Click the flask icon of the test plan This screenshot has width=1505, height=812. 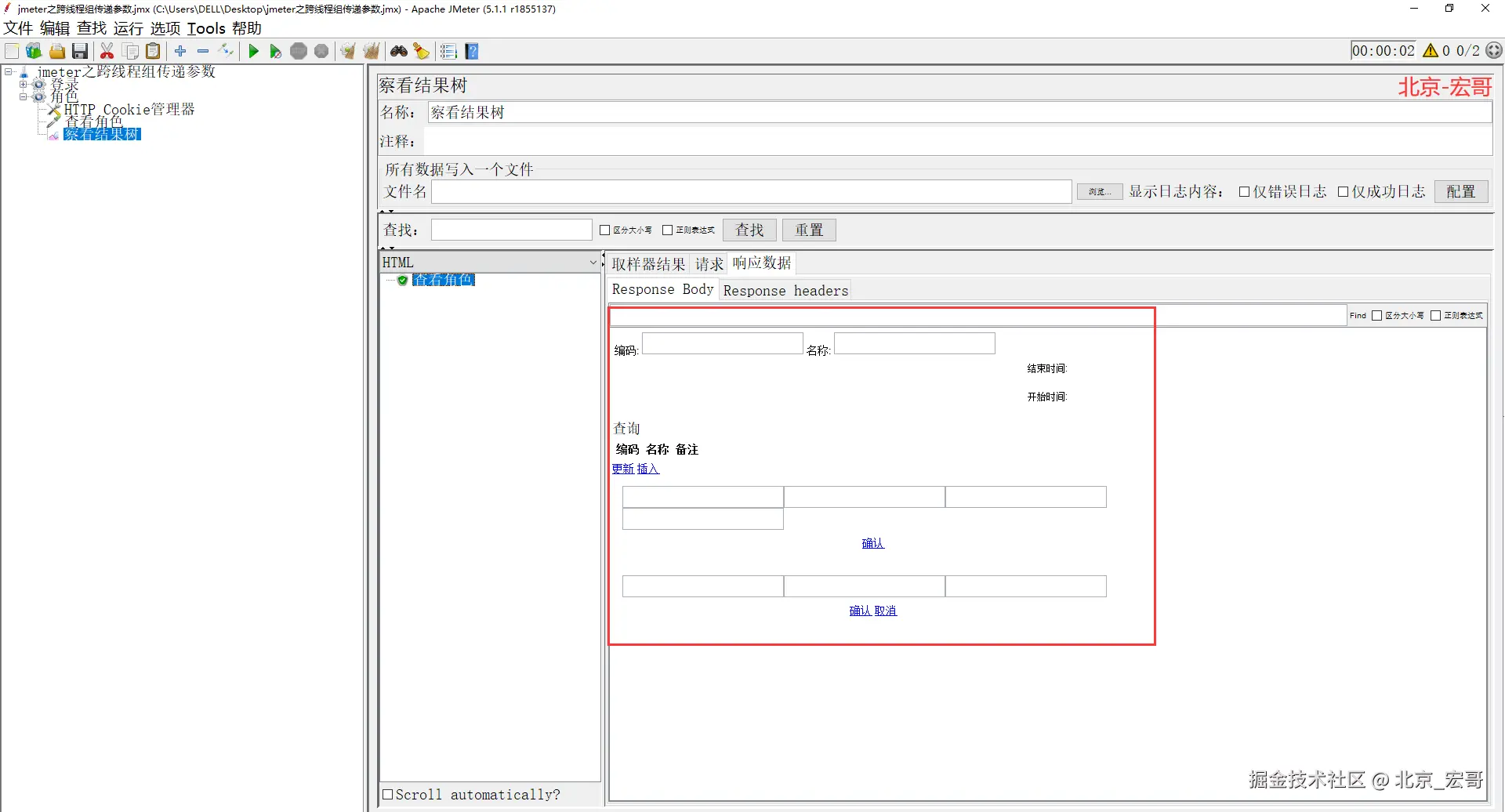tap(24, 72)
